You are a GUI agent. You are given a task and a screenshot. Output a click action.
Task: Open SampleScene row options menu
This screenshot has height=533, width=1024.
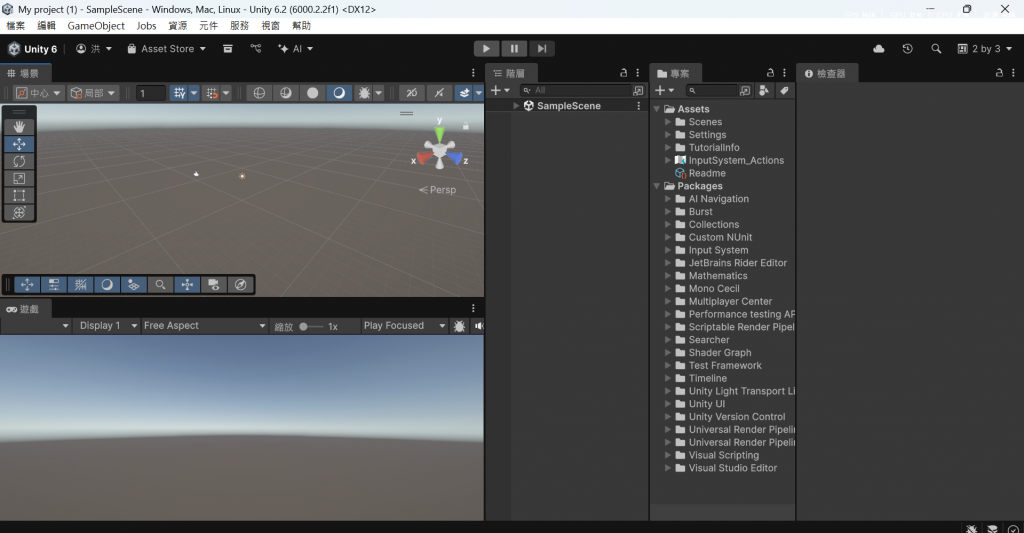point(639,106)
